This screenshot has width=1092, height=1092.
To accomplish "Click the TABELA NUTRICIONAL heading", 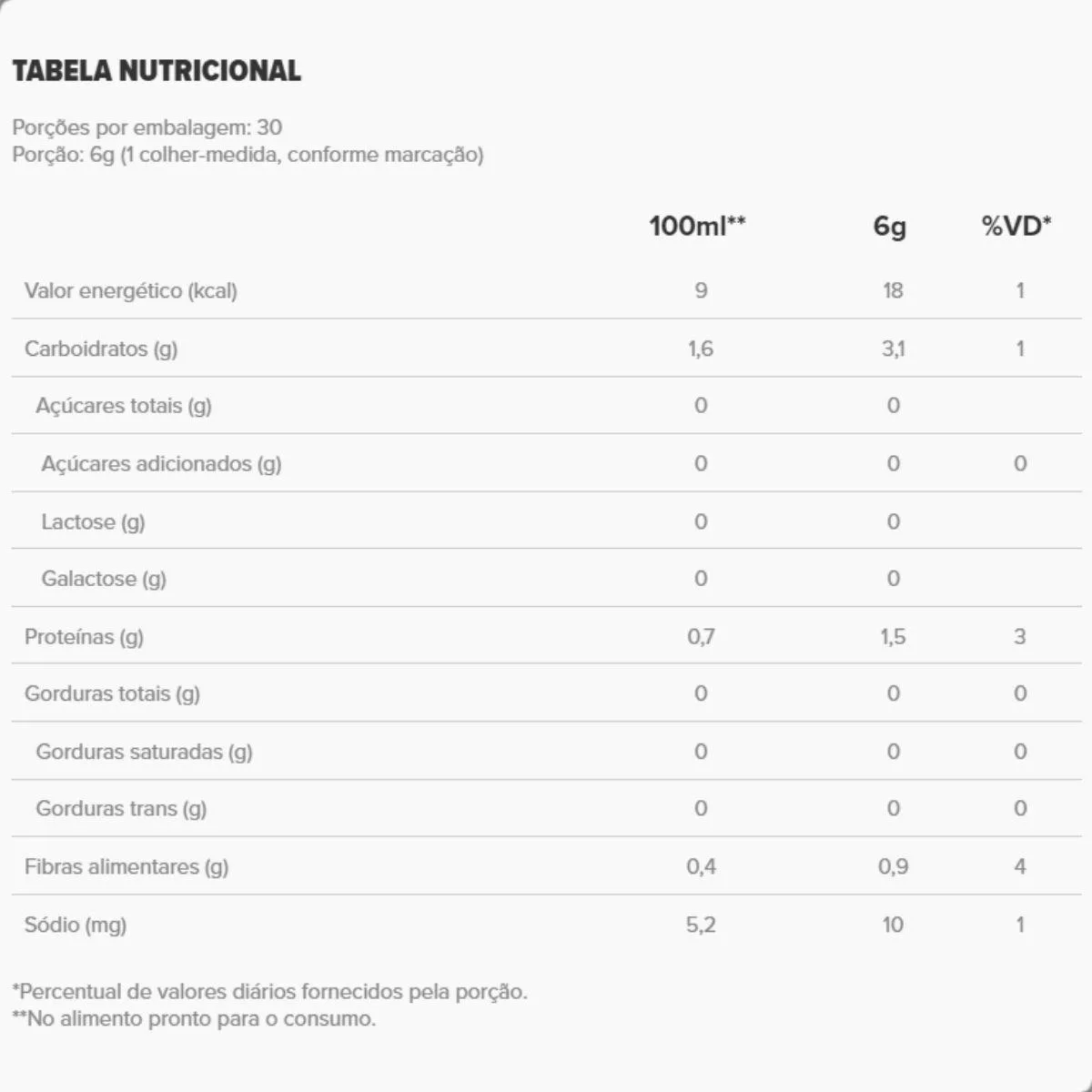I will [157, 71].
